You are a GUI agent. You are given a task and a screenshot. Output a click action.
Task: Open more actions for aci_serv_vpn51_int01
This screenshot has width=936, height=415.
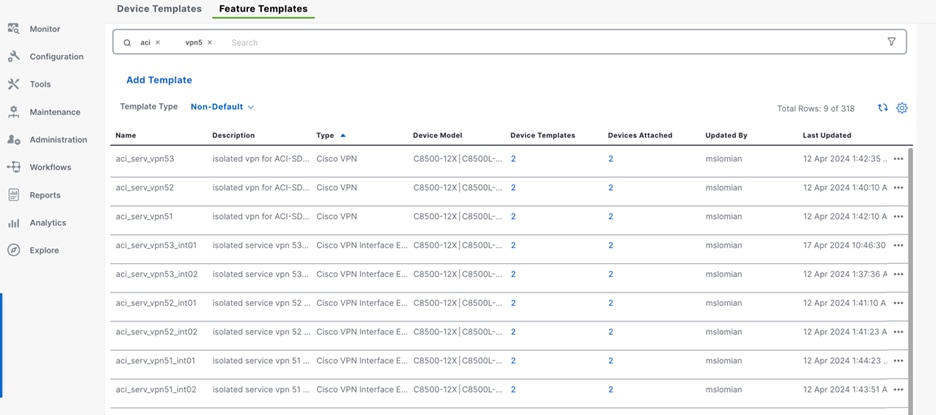[898, 361]
